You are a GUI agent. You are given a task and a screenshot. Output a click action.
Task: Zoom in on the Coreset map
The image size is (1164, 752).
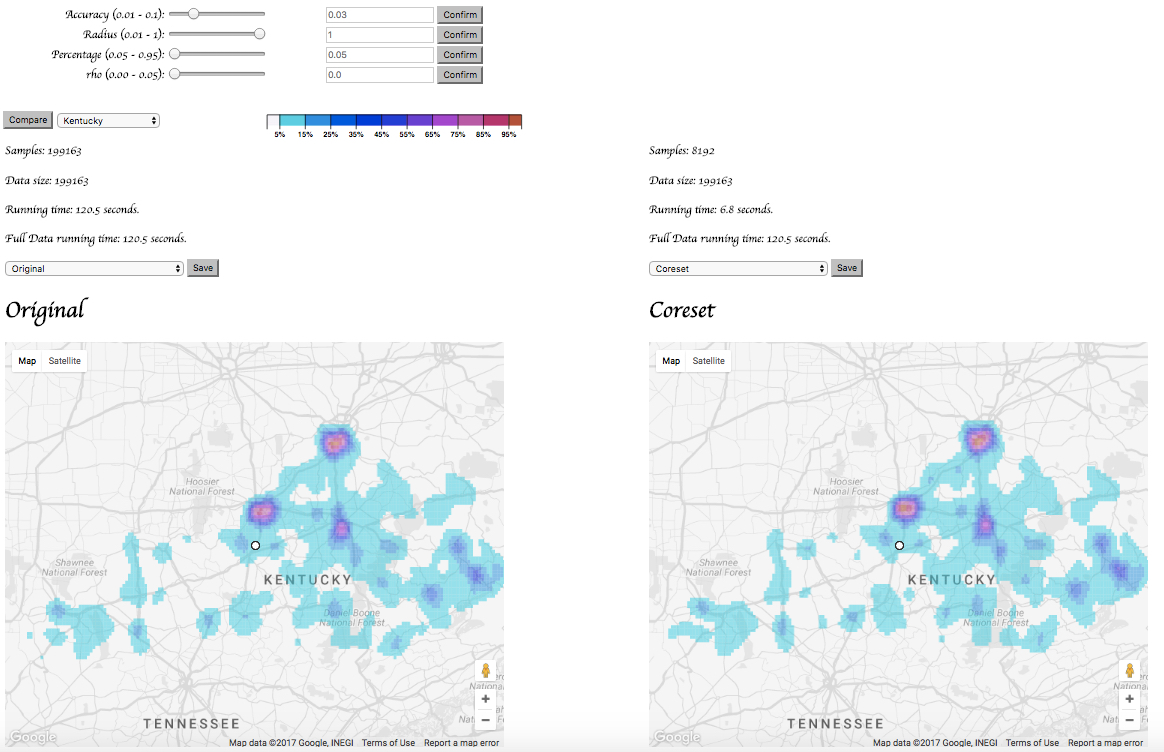click(1130, 700)
